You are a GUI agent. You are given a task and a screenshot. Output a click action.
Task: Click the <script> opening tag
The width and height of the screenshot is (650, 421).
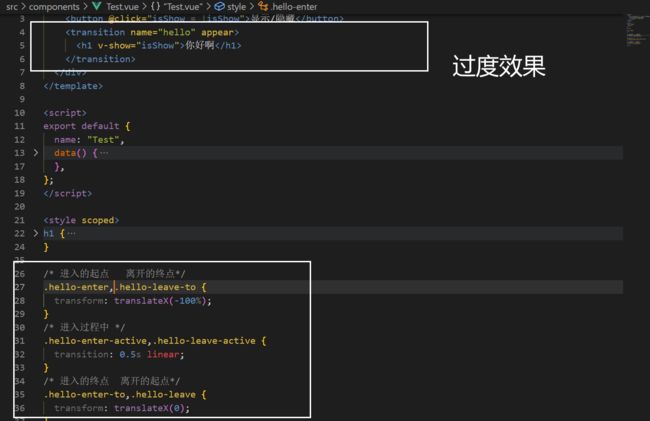65,113
